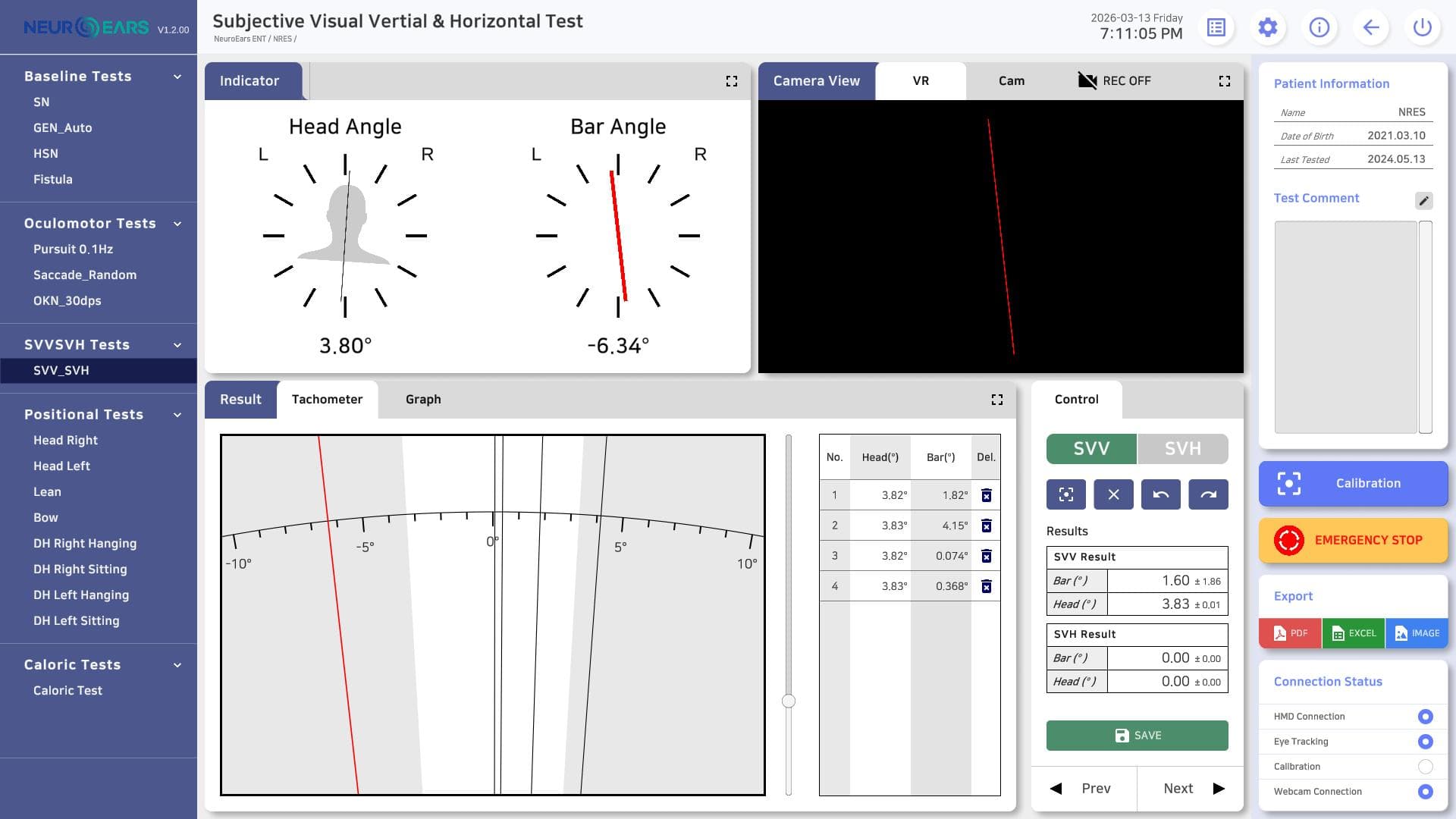
Task: Expand the Camera View panel to fullscreen
Action: pyautogui.click(x=1225, y=81)
